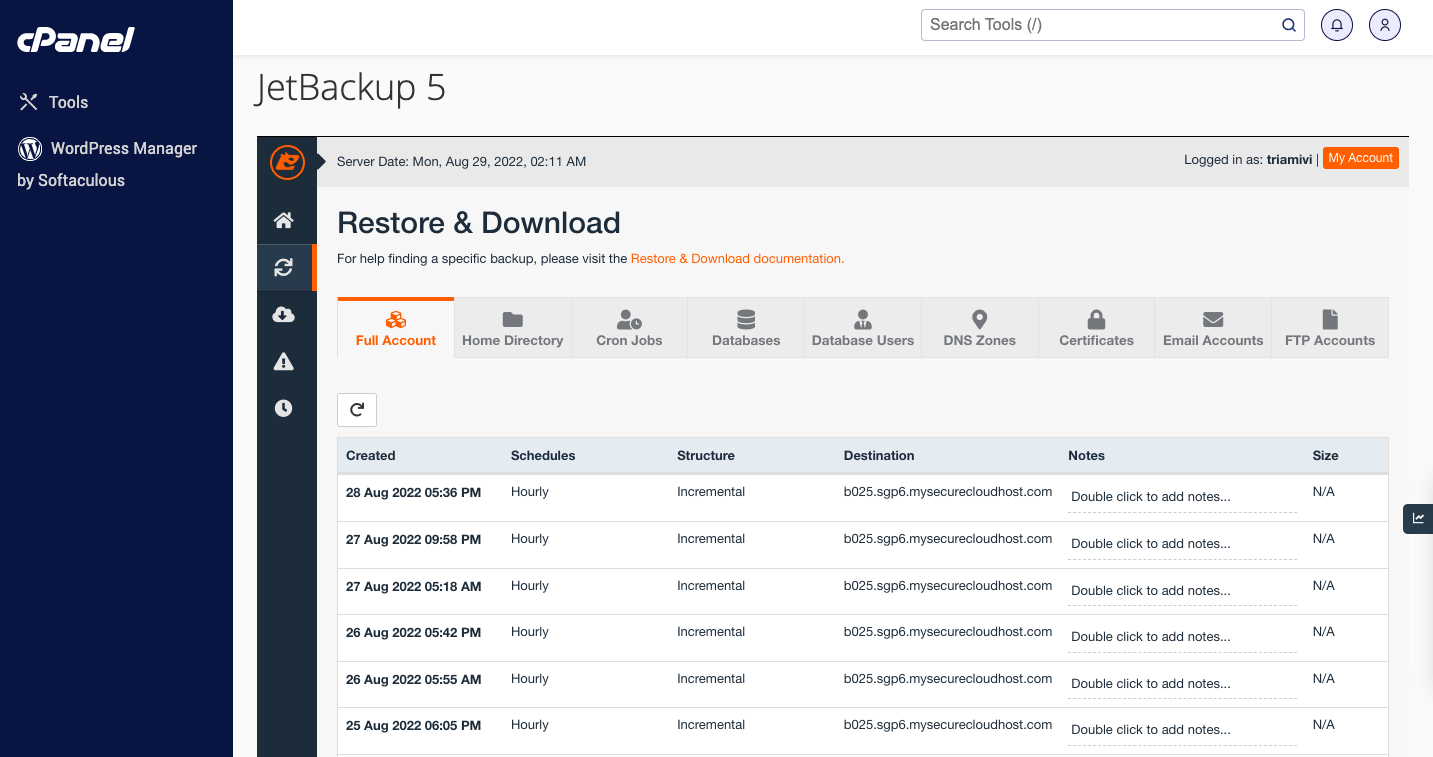Switch to the Cron Jobs tab
Screen dimensions: 1433x757
pyautogui.click(x=630, y=328)
